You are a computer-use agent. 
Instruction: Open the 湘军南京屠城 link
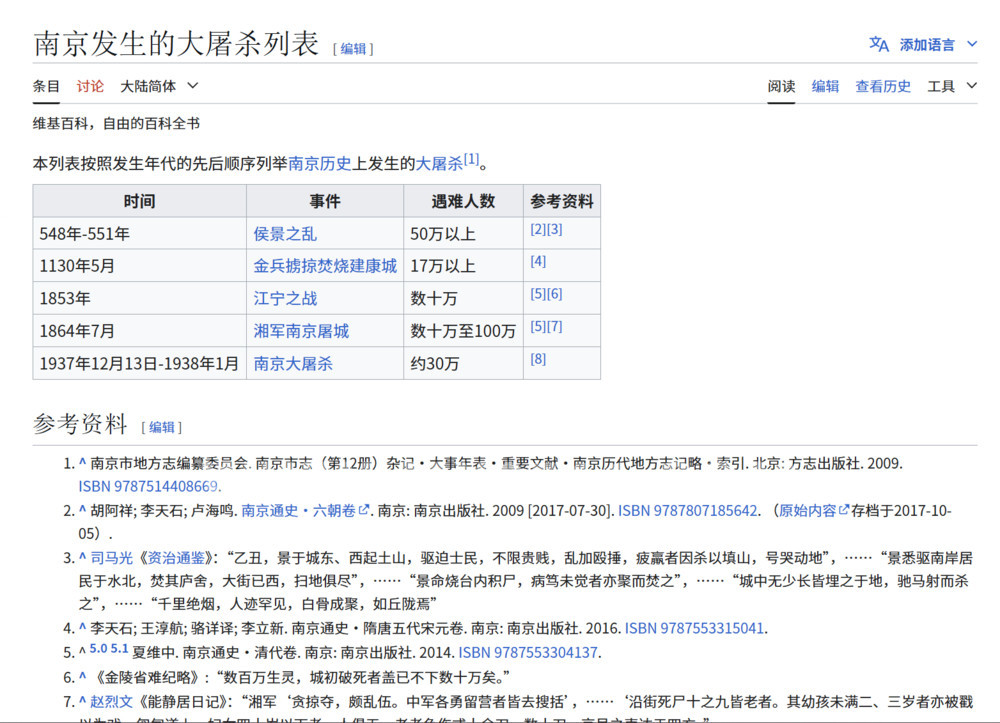[300, 331]
